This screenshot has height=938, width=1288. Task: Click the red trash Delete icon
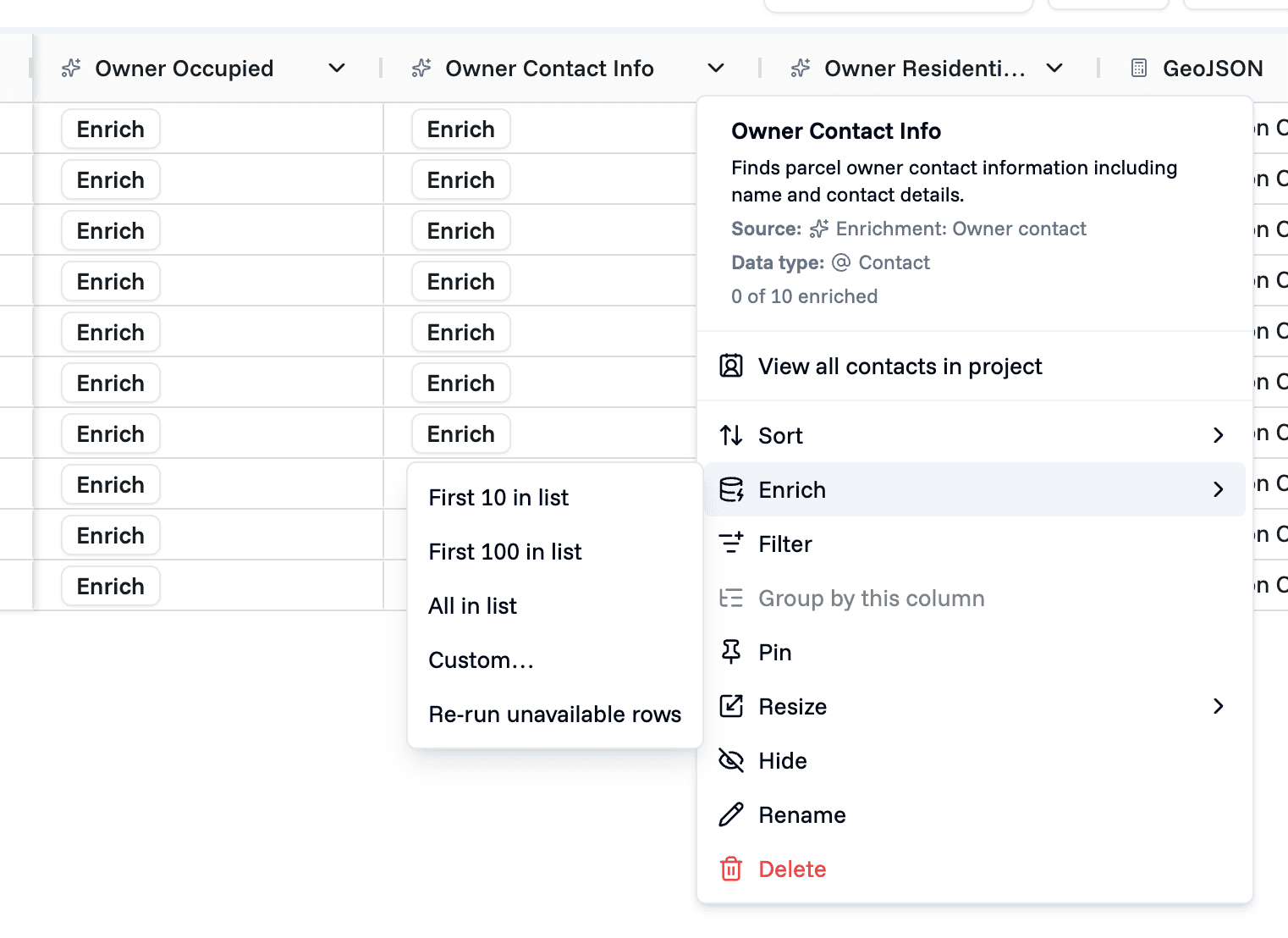coord(731,869)
